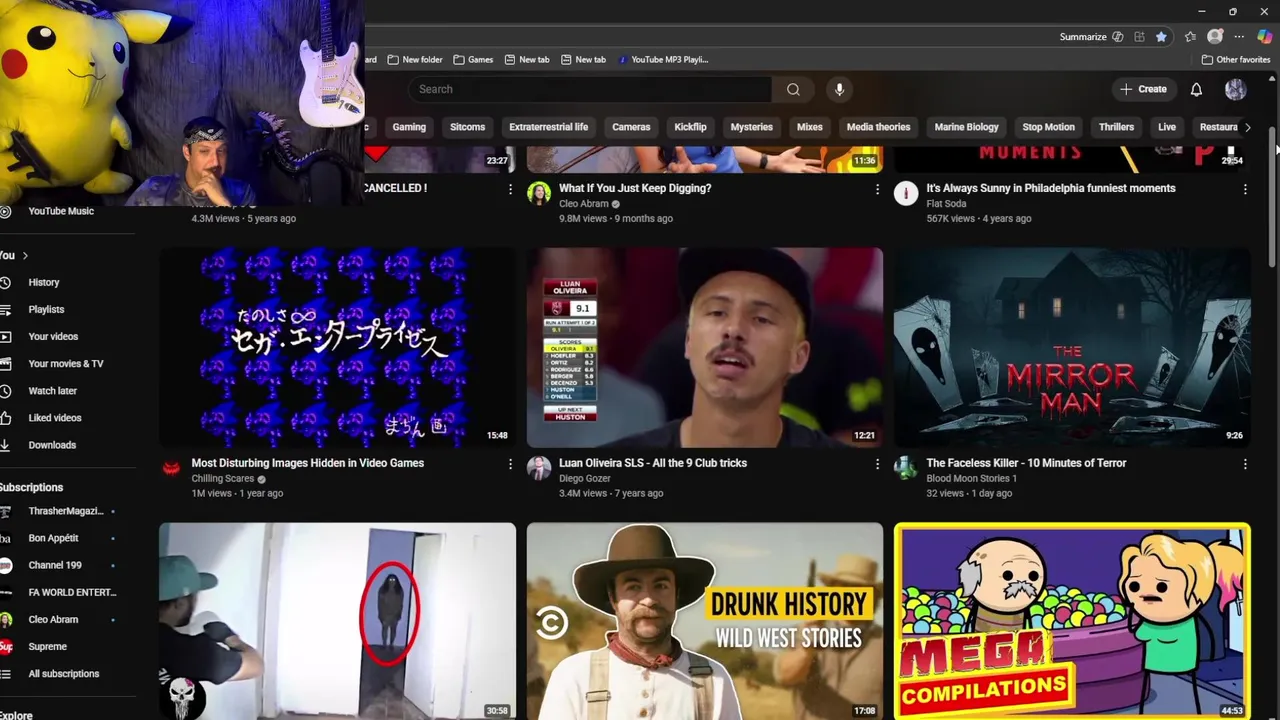The height and width of the screenshot is (720, 1280).
Task: Open Diego Gozer channel avatar
Action: [539, 468]
